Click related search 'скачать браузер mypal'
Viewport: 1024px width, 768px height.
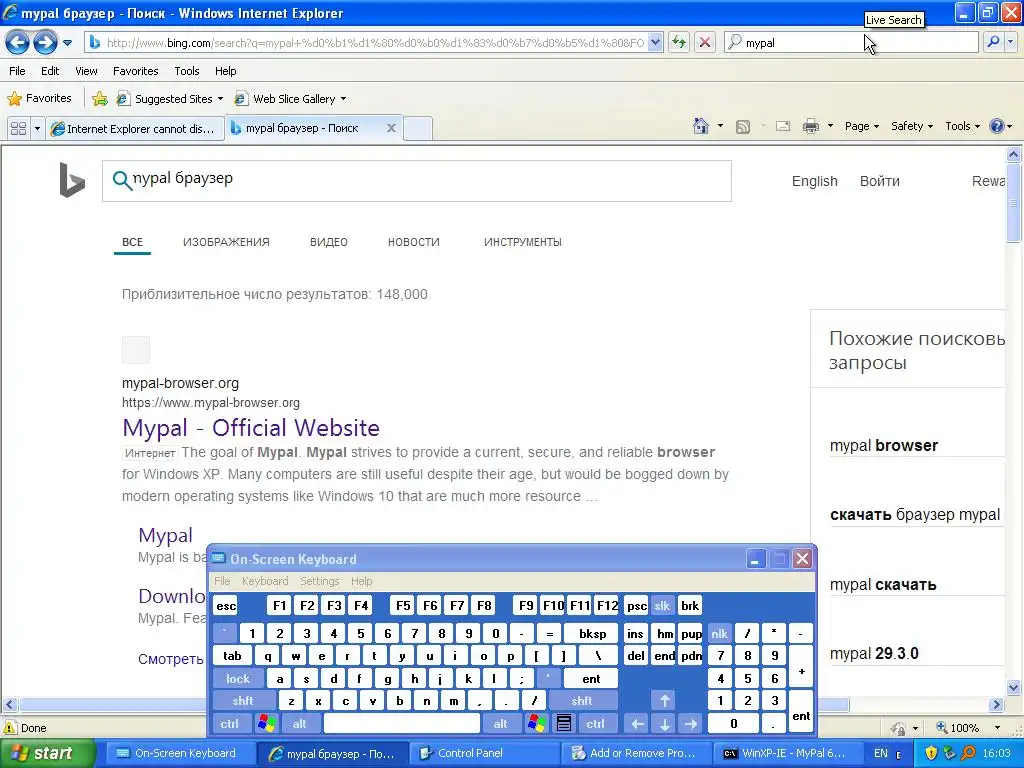point(914,515)
